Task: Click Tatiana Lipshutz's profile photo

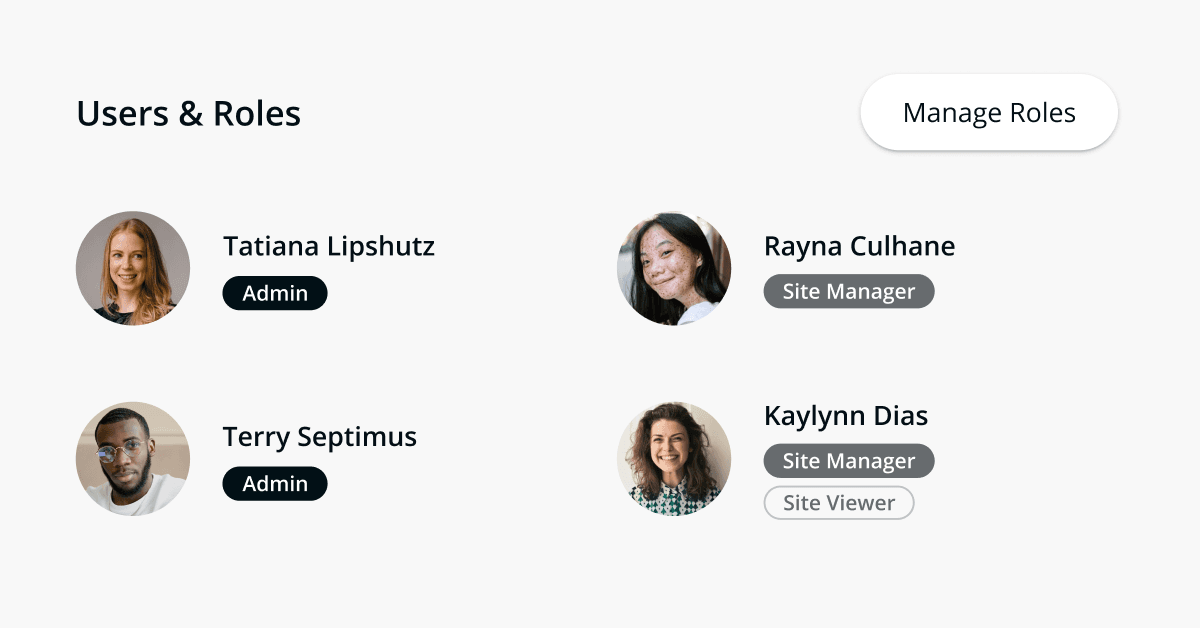Action: pyautogui.click(x=133, y=268)
